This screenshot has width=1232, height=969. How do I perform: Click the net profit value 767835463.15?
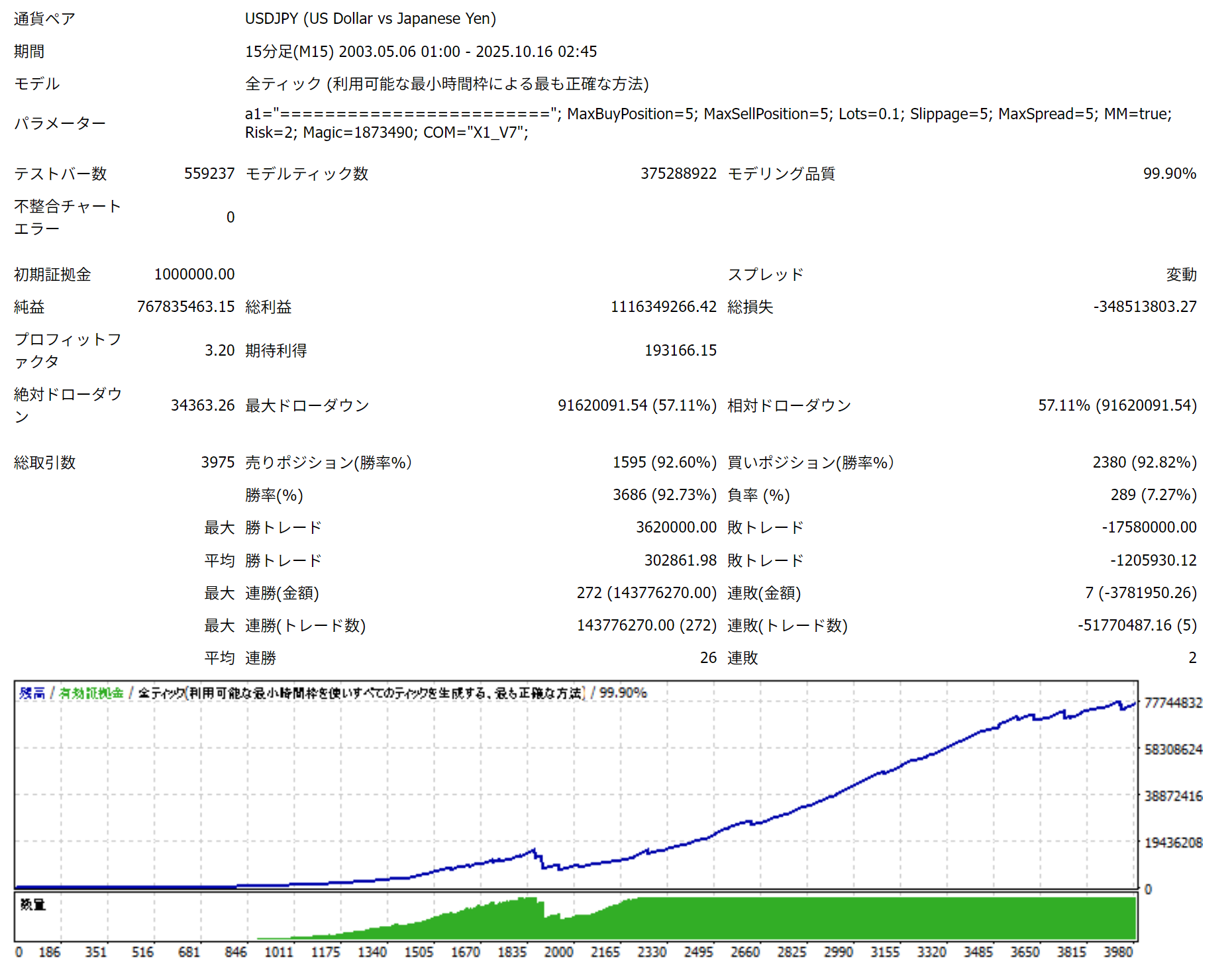[185, 307]
